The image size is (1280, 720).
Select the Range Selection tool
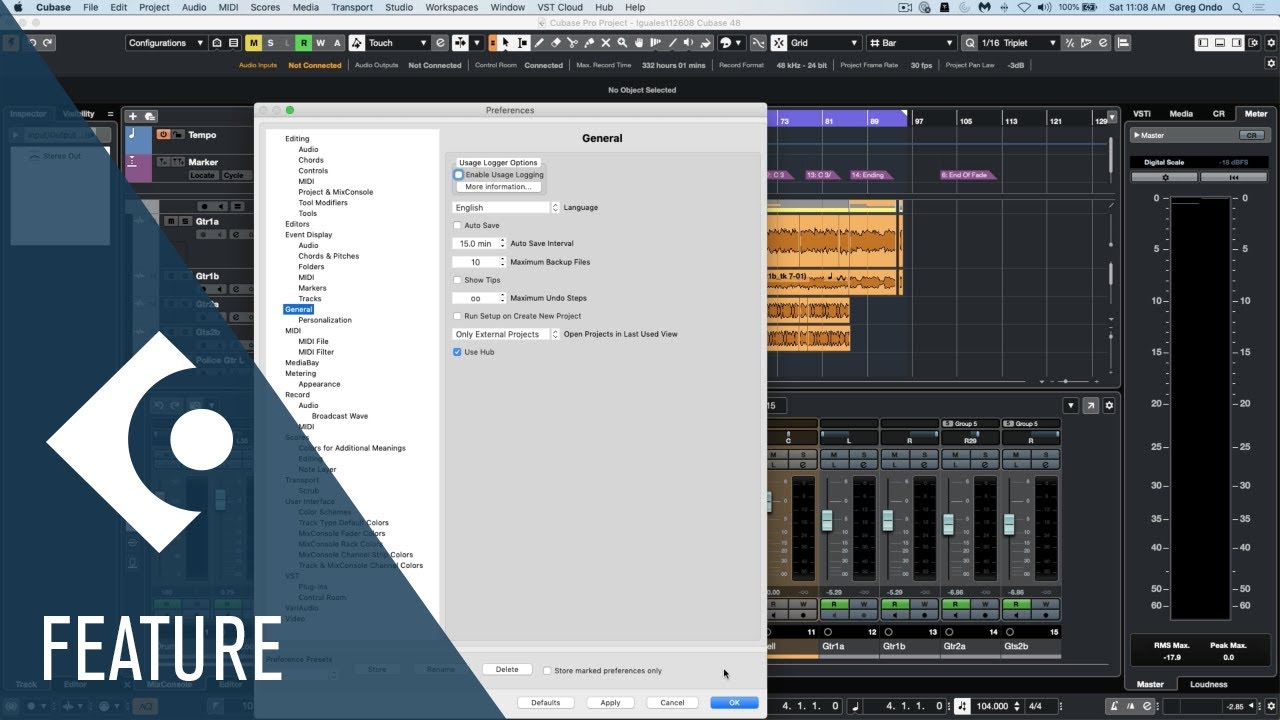point(522,43)
